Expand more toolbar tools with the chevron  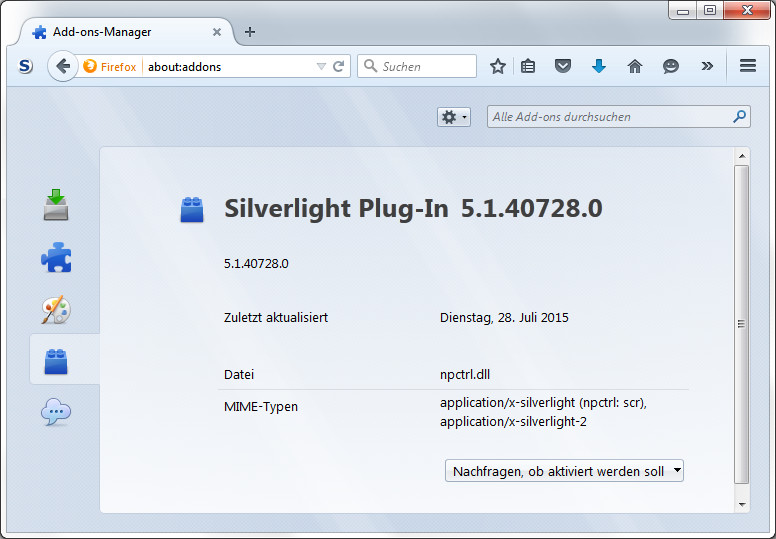(x=707, y=66)
